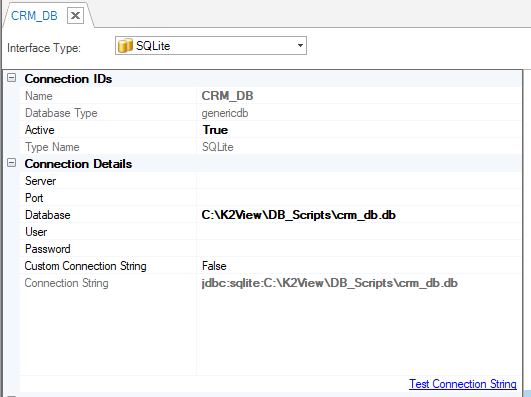This screenshot has width=531, height=397.
Task: Click the Port value field
Action: pos(359,198)
